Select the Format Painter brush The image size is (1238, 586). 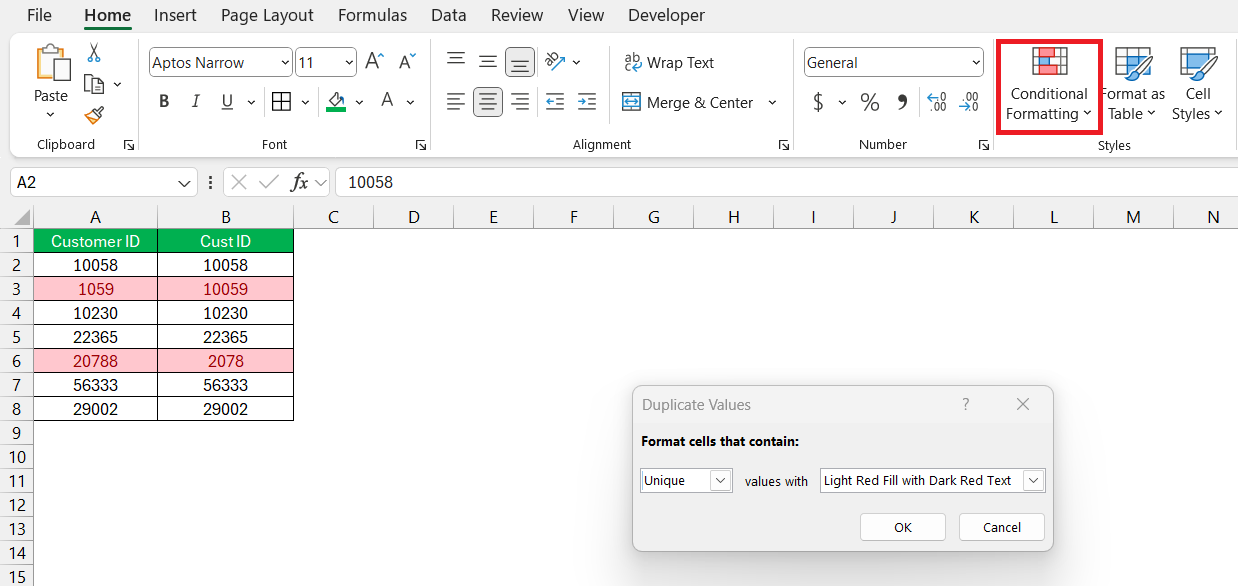pyautogui.click(x=94, y=116)
